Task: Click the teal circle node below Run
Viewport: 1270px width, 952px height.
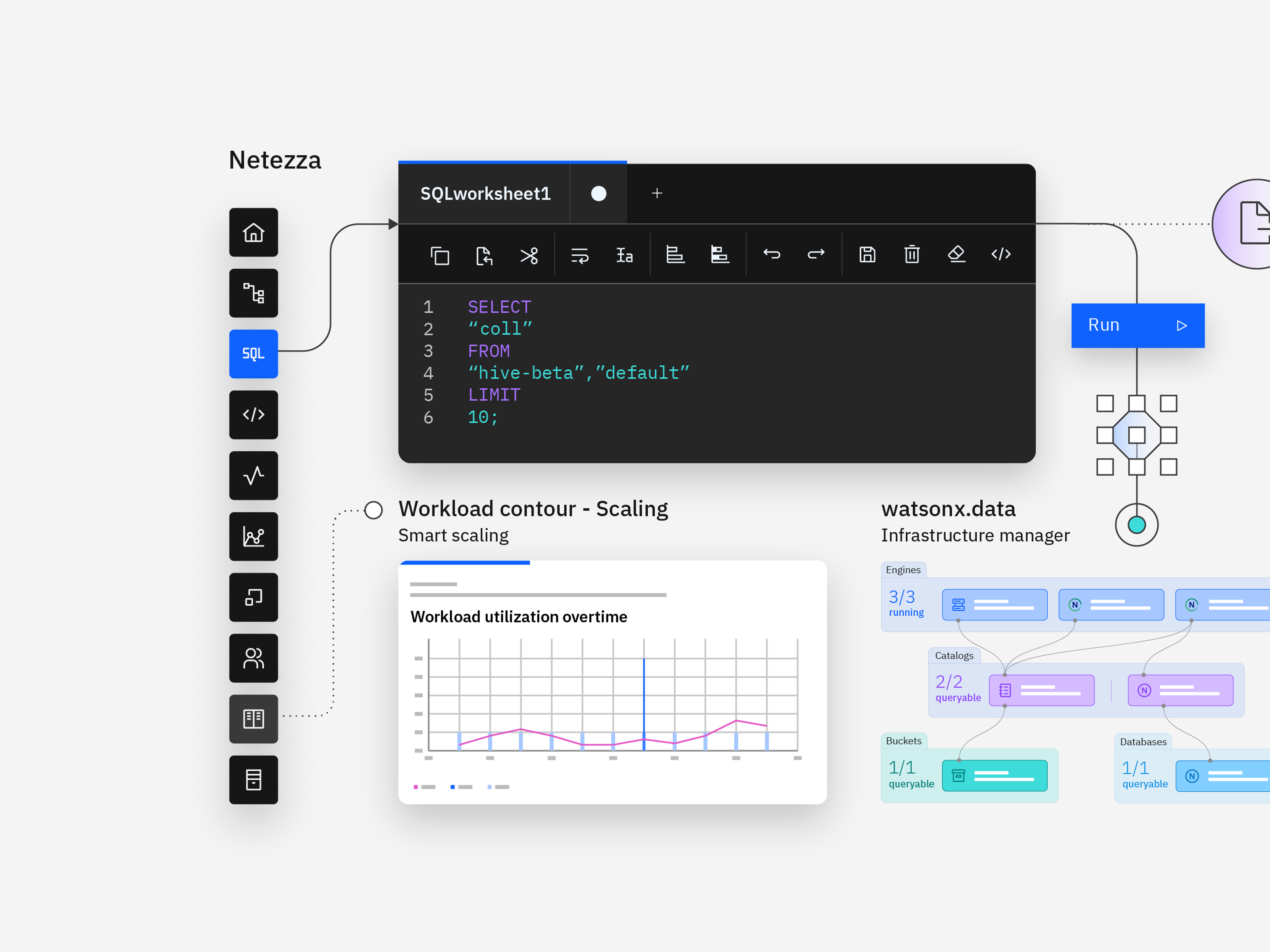Action: click(x=1137, y=525)
